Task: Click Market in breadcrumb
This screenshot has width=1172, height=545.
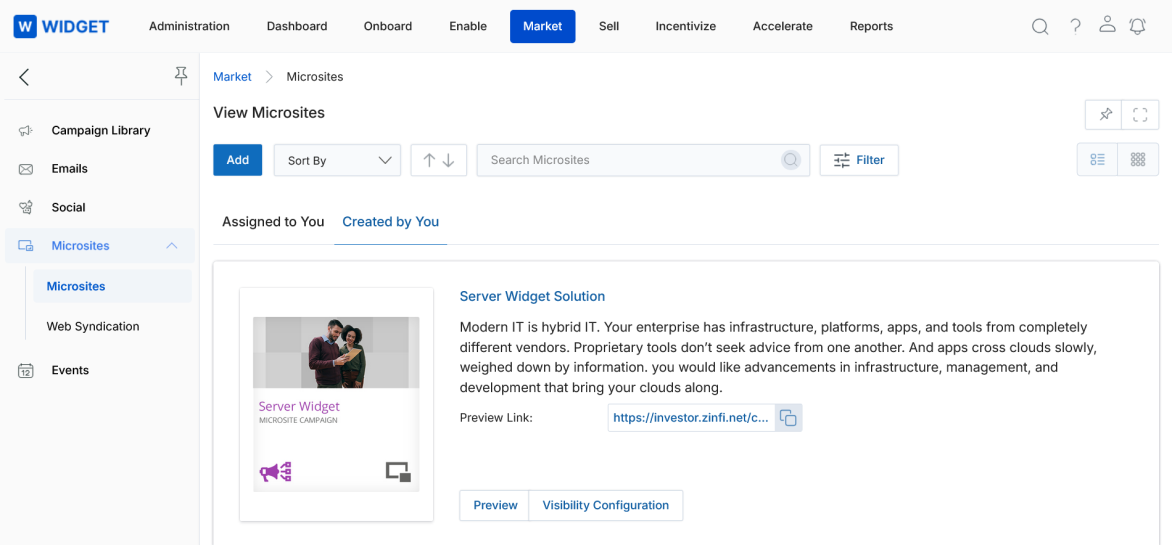Action: point(232,76)
